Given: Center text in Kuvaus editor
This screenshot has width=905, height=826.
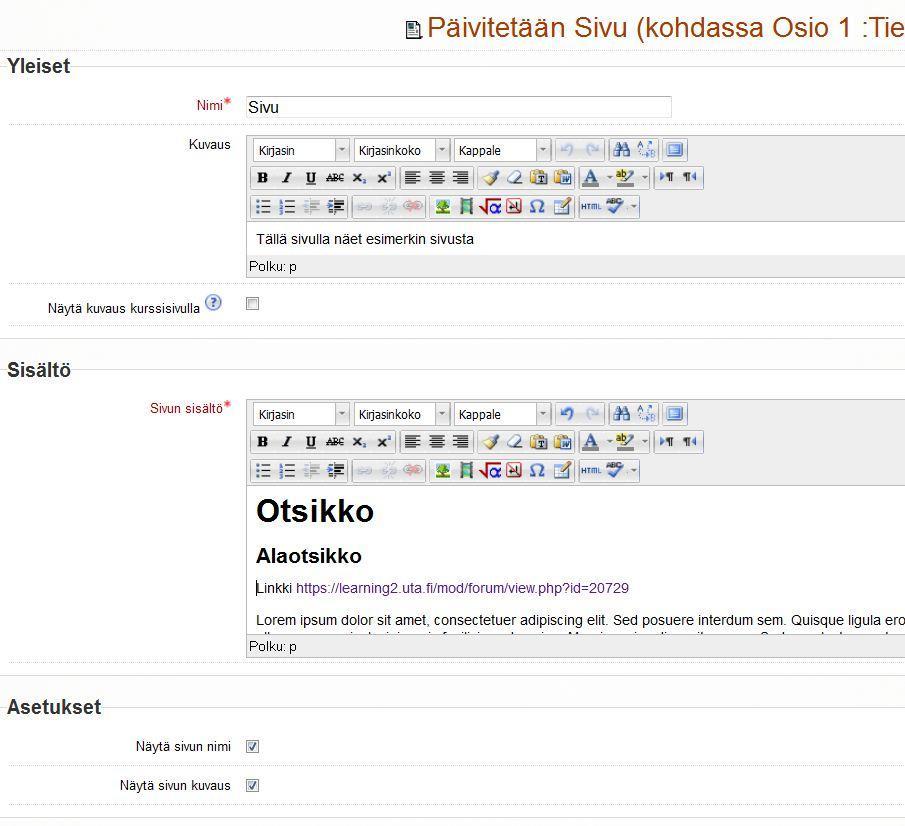Looking at the screenshot, I should point(436,178).
